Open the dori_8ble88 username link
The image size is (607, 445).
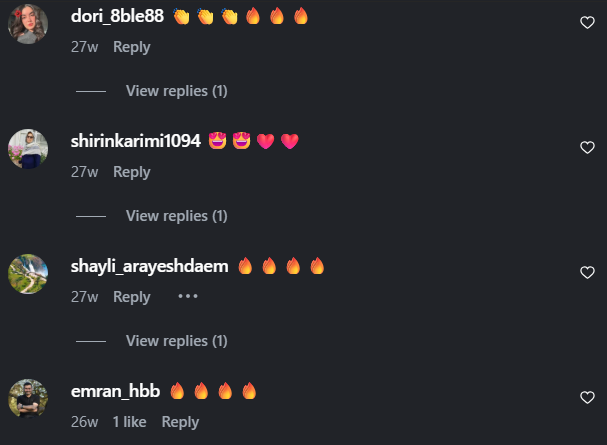tap(117, 16)
